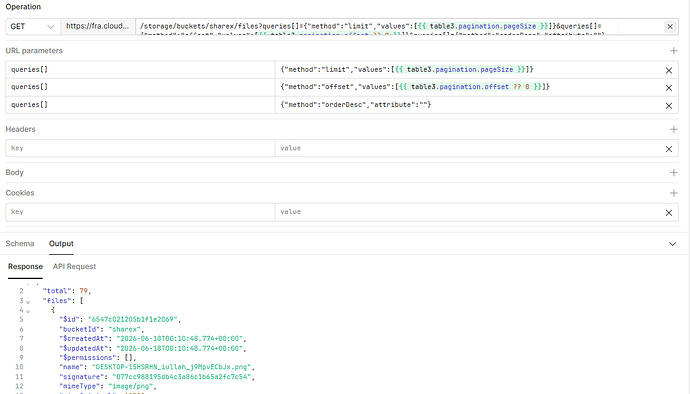Delete the empty Headers key-value row
This screenshot has height=394, width=690.
tap(668, 149)
